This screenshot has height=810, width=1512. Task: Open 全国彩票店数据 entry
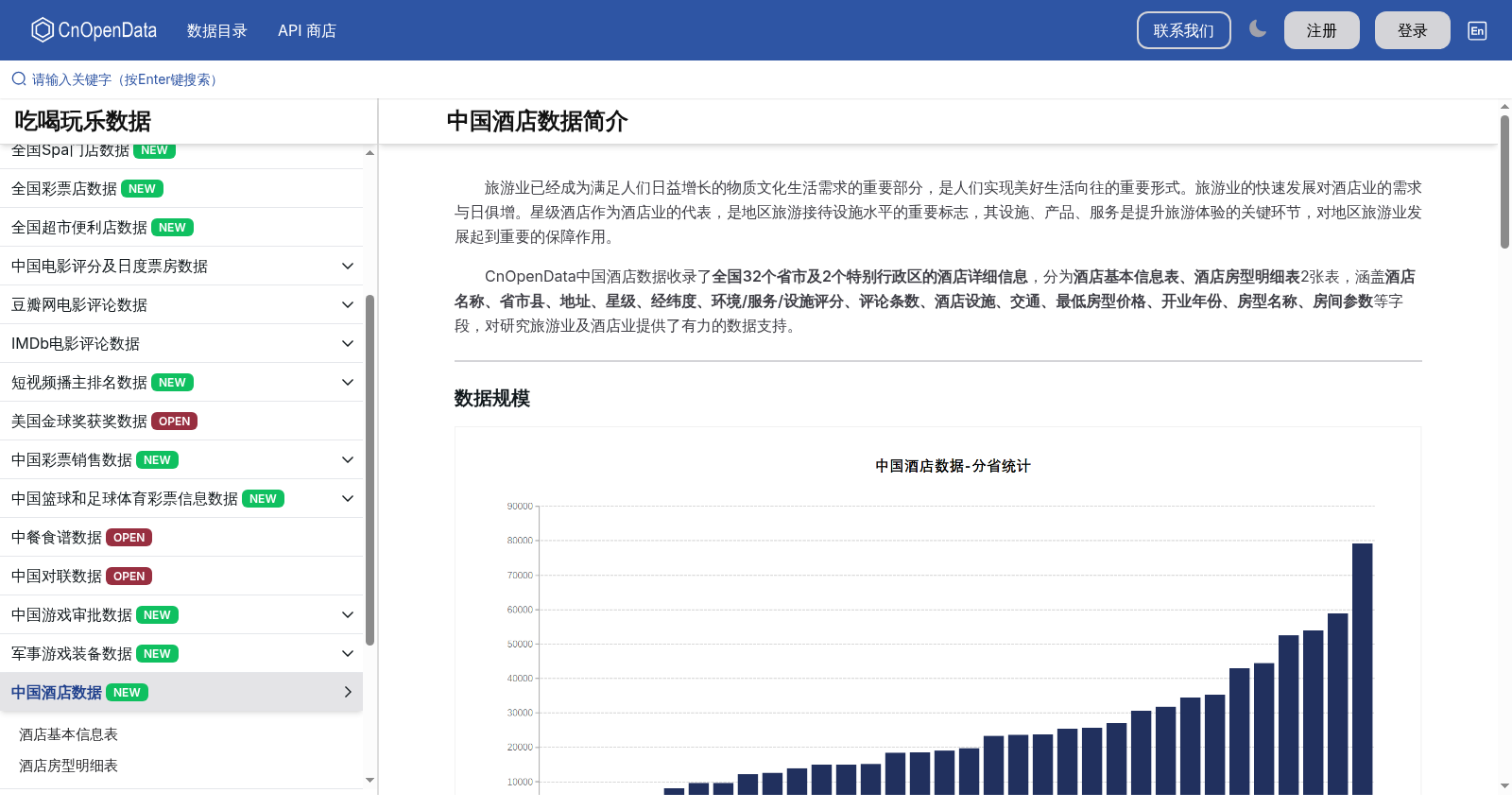click(x=181, y=188)
